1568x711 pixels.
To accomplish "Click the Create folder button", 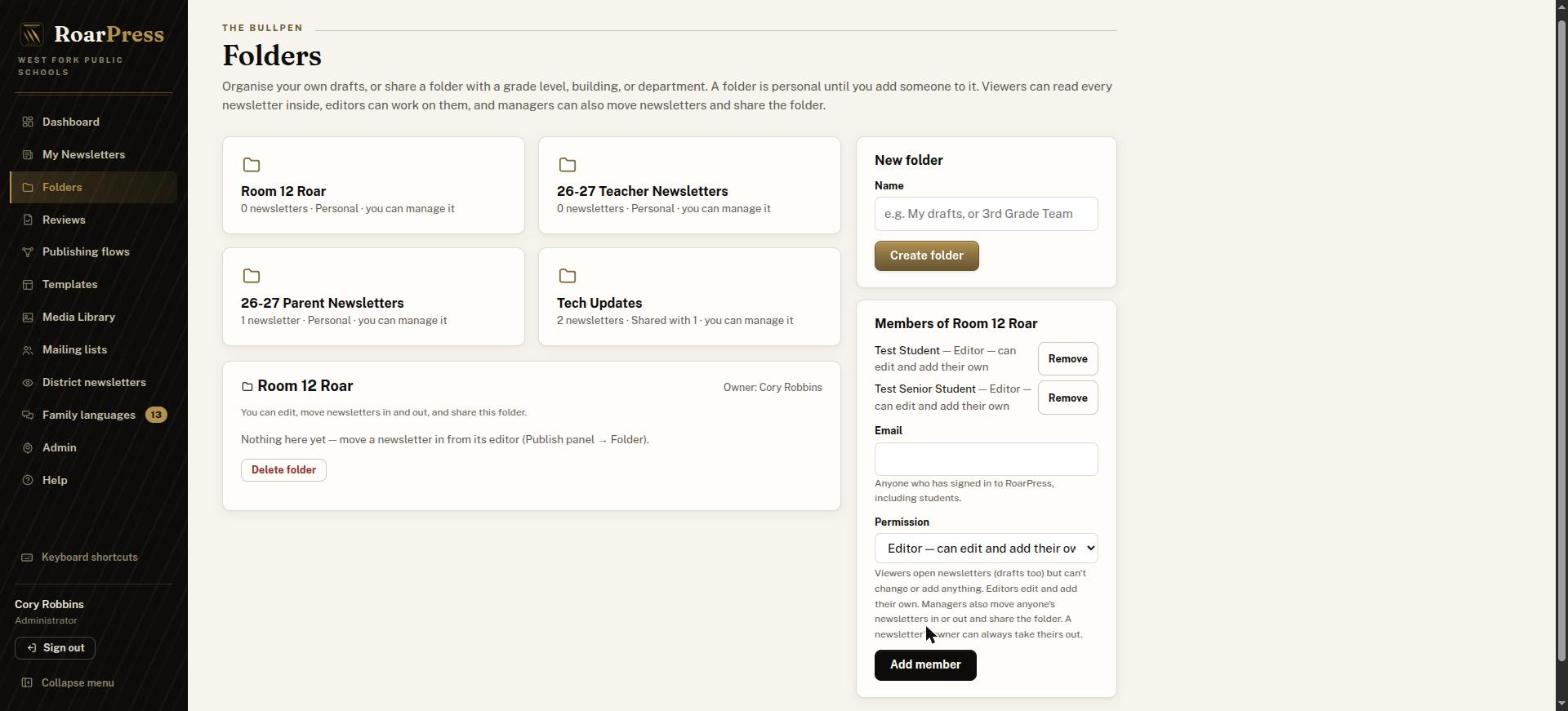I will tap(926, 256).
